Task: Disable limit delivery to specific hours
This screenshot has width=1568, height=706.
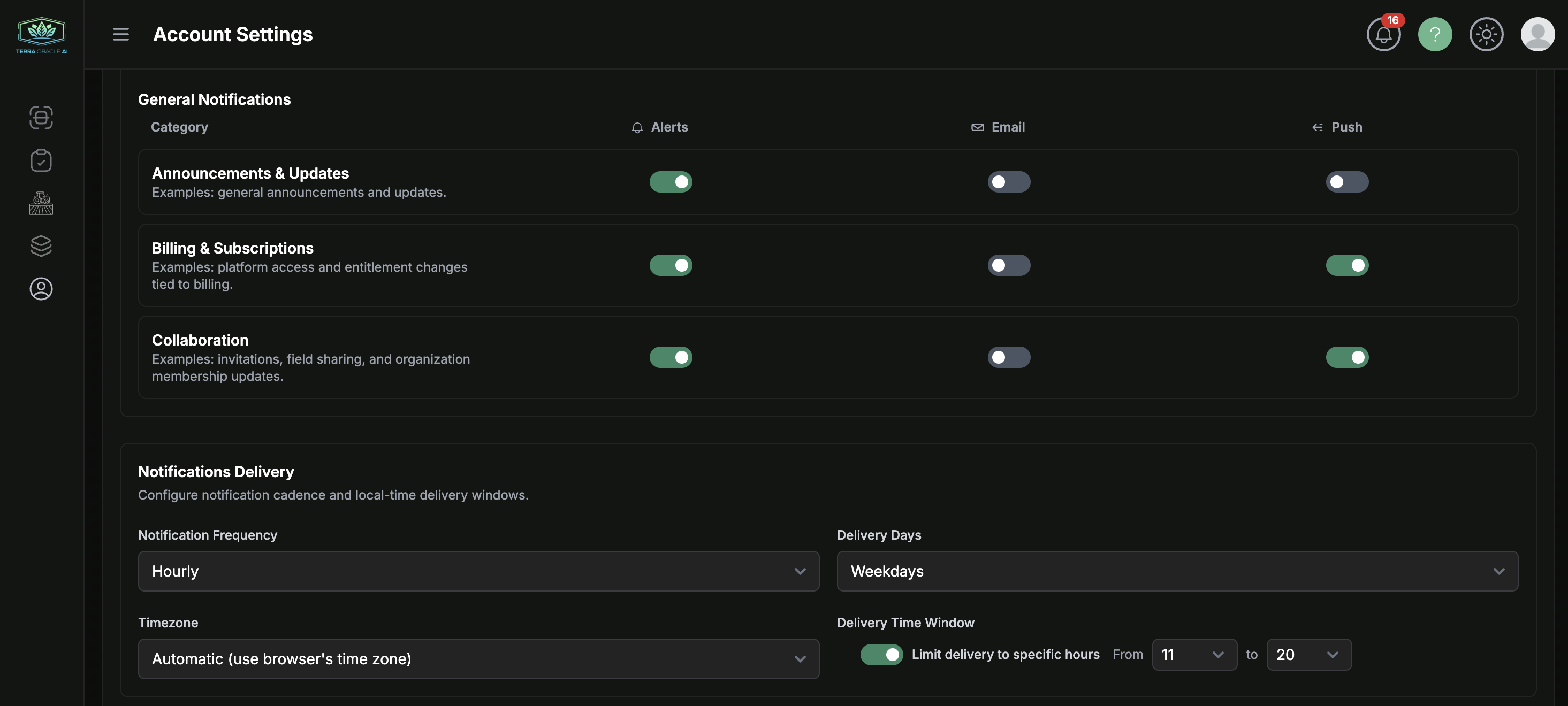Action: tap(881, 654)
